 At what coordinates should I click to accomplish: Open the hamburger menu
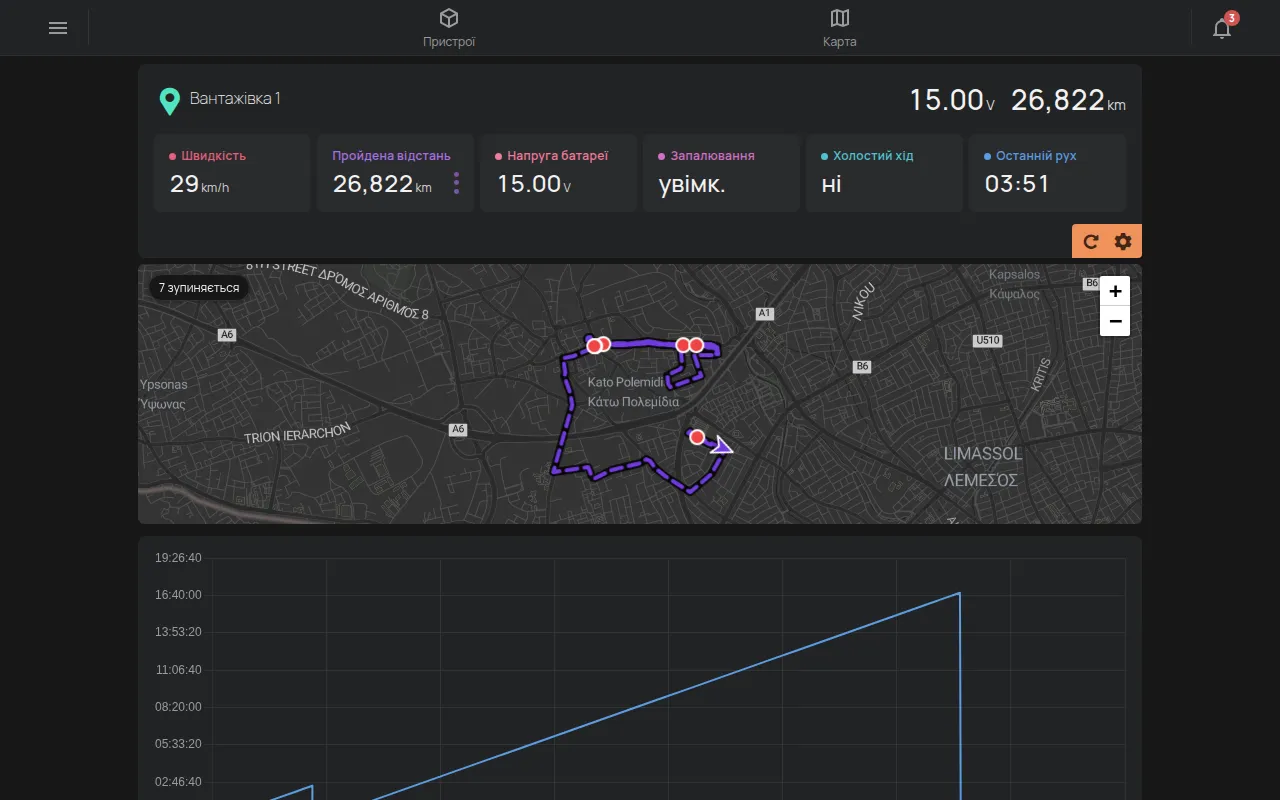pos(58,28)
